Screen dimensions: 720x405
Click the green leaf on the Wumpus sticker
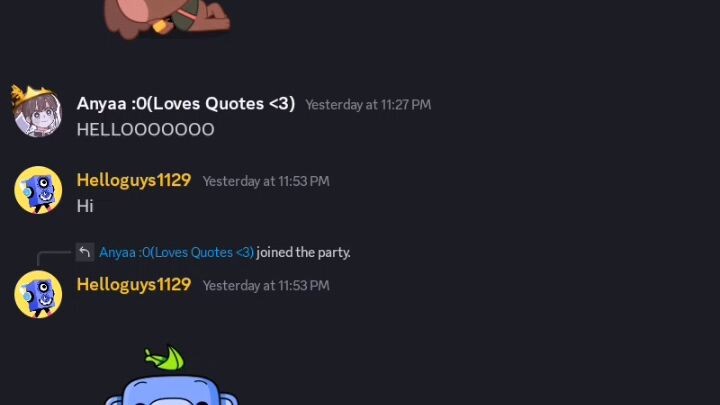165,358
